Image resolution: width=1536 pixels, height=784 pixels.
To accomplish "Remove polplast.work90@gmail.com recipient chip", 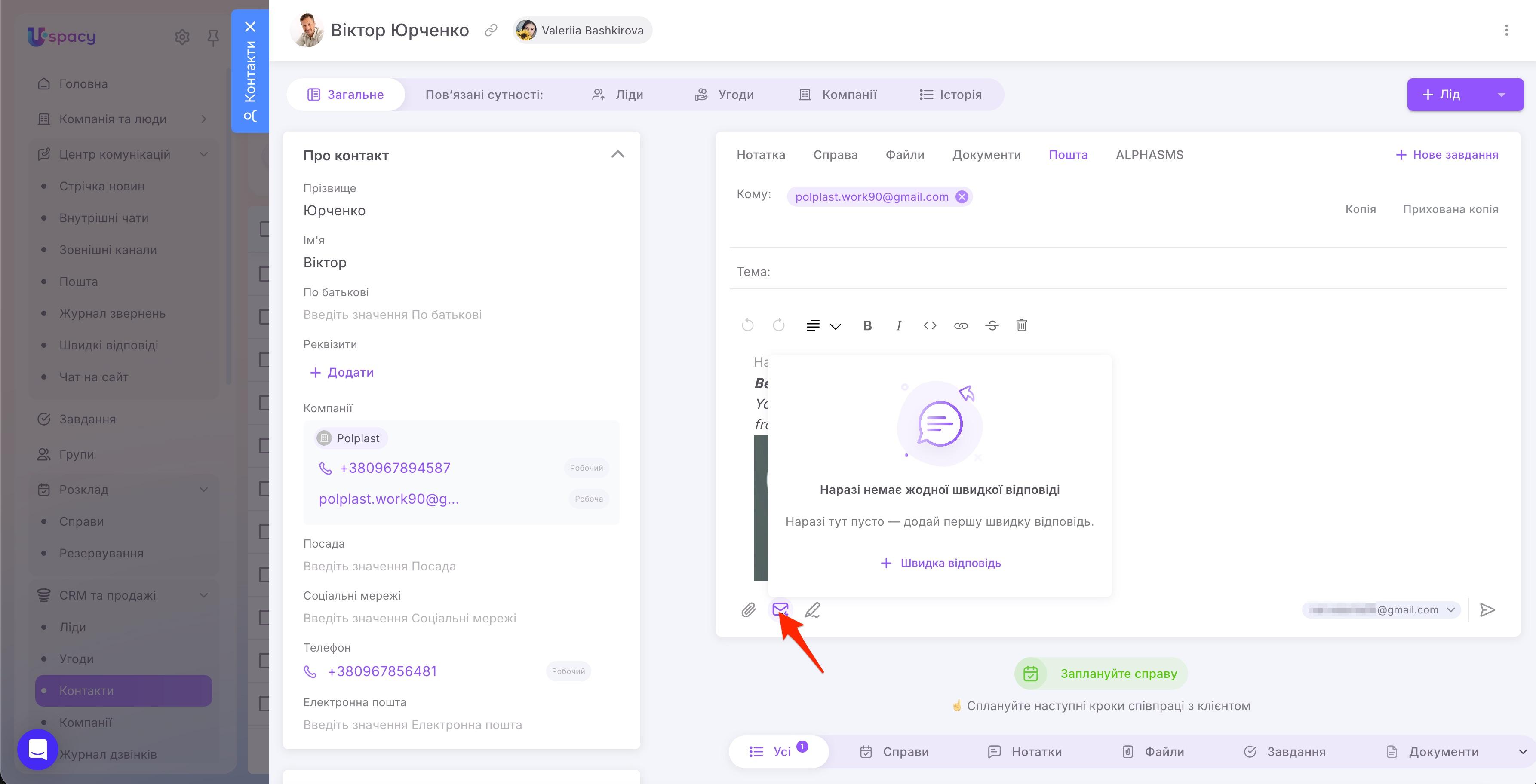I will point(961,197).
